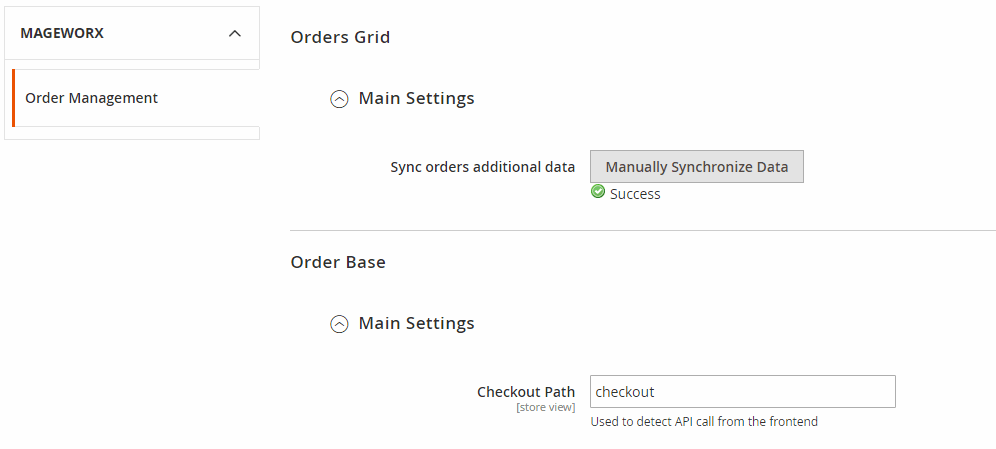
Task: Click the Checkout Path field label
Action: (x=526, y=391)
